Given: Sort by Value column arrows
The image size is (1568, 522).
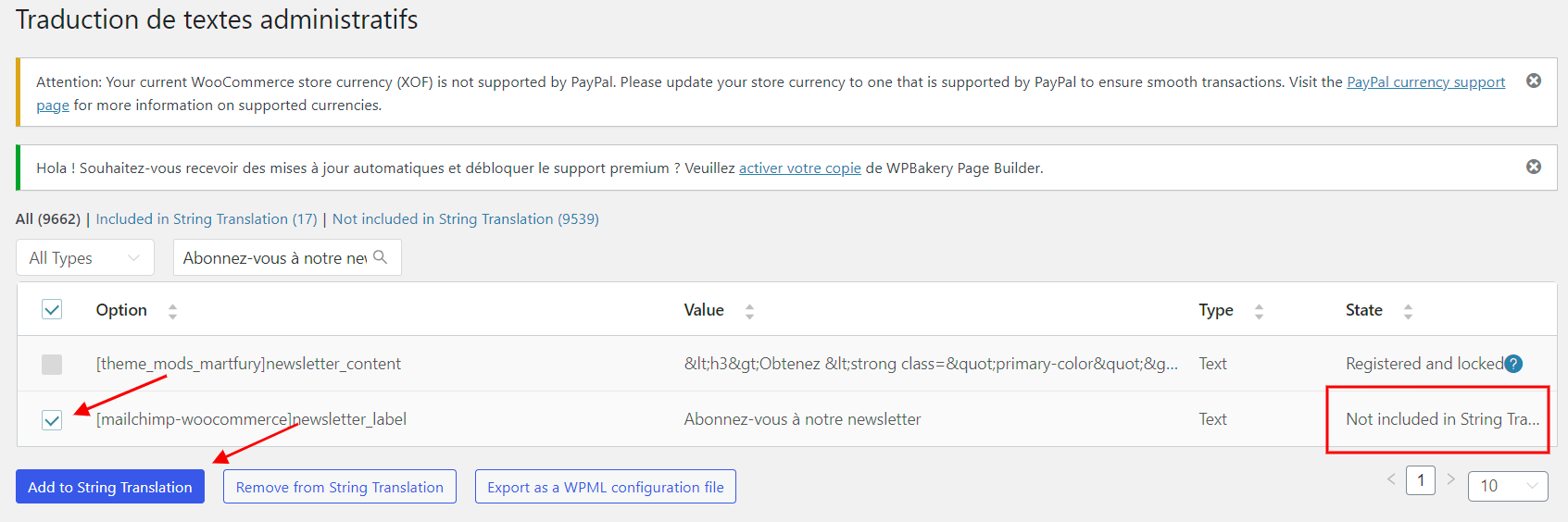Looking at the screenshot, I should 749,311.
